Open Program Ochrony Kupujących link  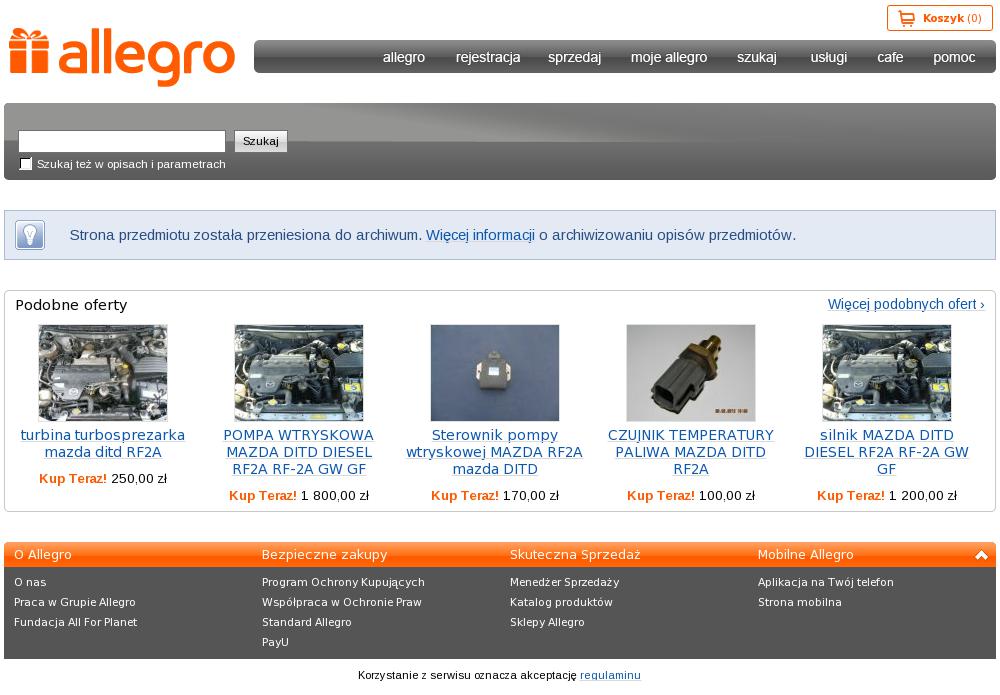tap(343, 582)
